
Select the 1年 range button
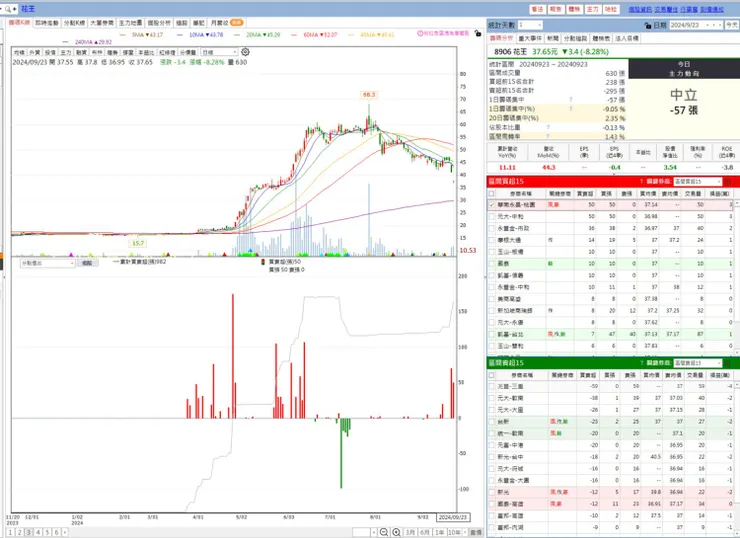440,532
